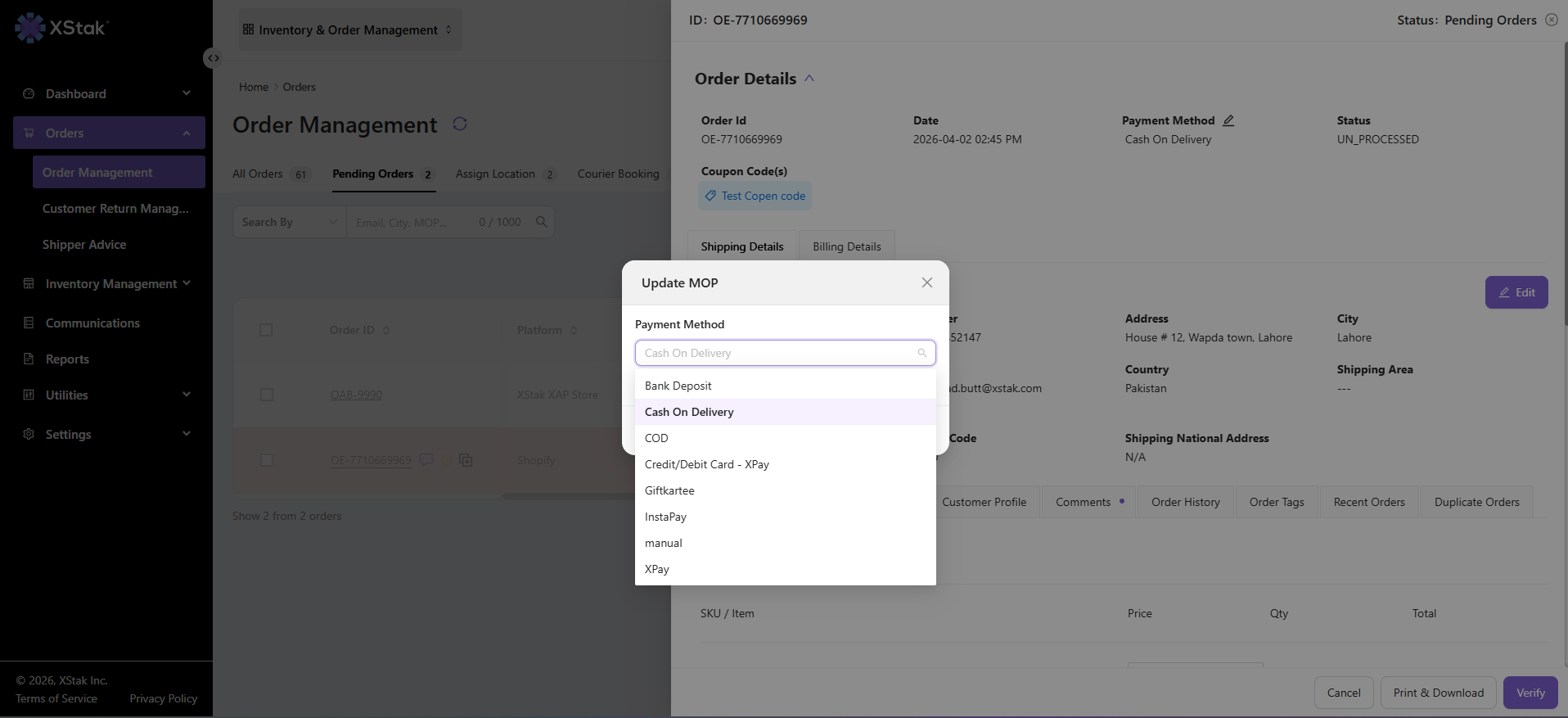Screen dimensions: 1568x718
Task: Click the pencil icon beside Payment Method
Action: click(1228, 120)
